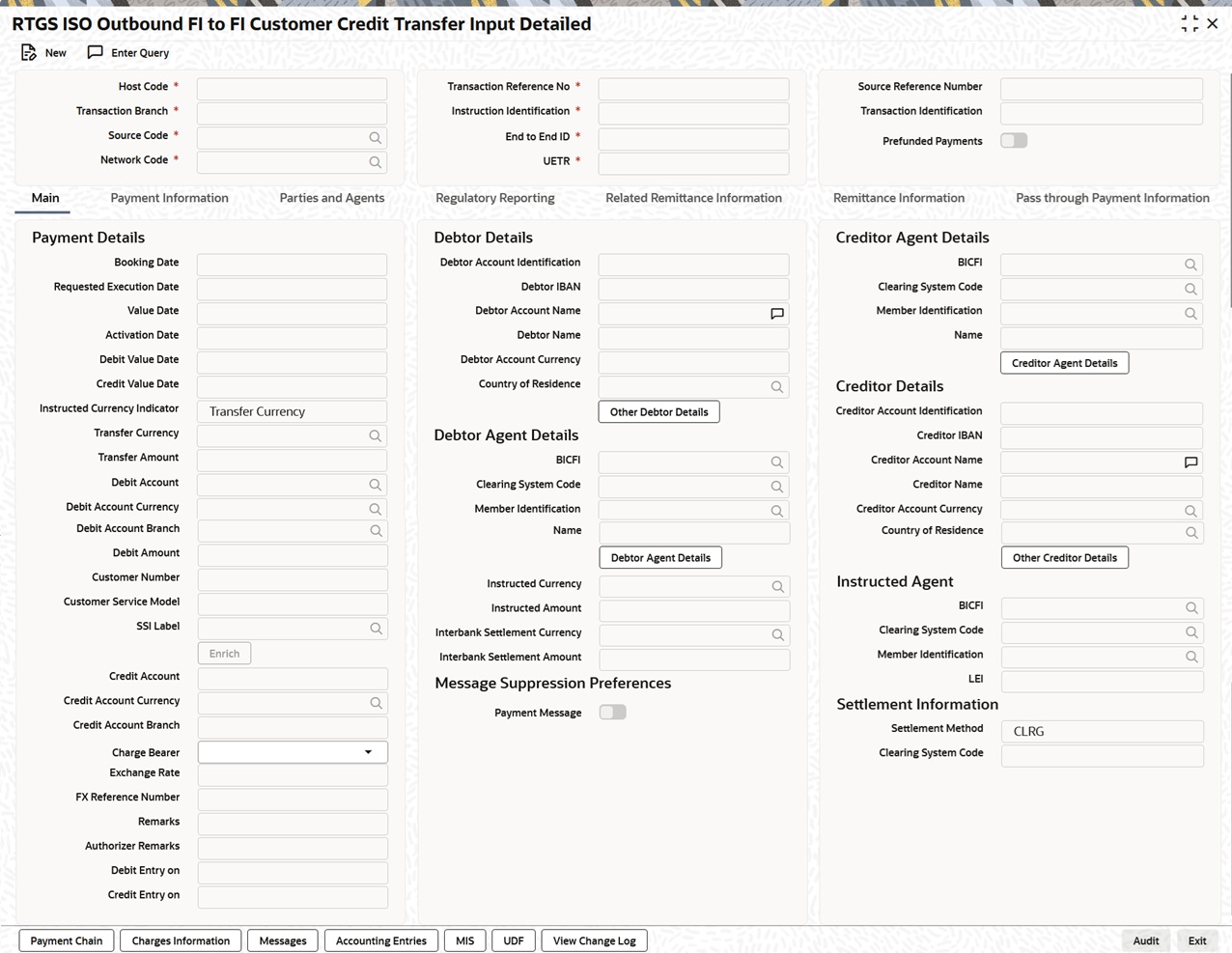
Task: Click the Debtor IBAN input field
Action: (x=693, y=289)
